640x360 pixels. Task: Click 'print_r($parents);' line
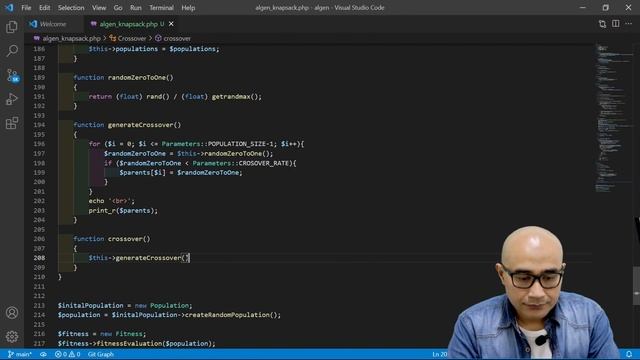pos(123,211)
